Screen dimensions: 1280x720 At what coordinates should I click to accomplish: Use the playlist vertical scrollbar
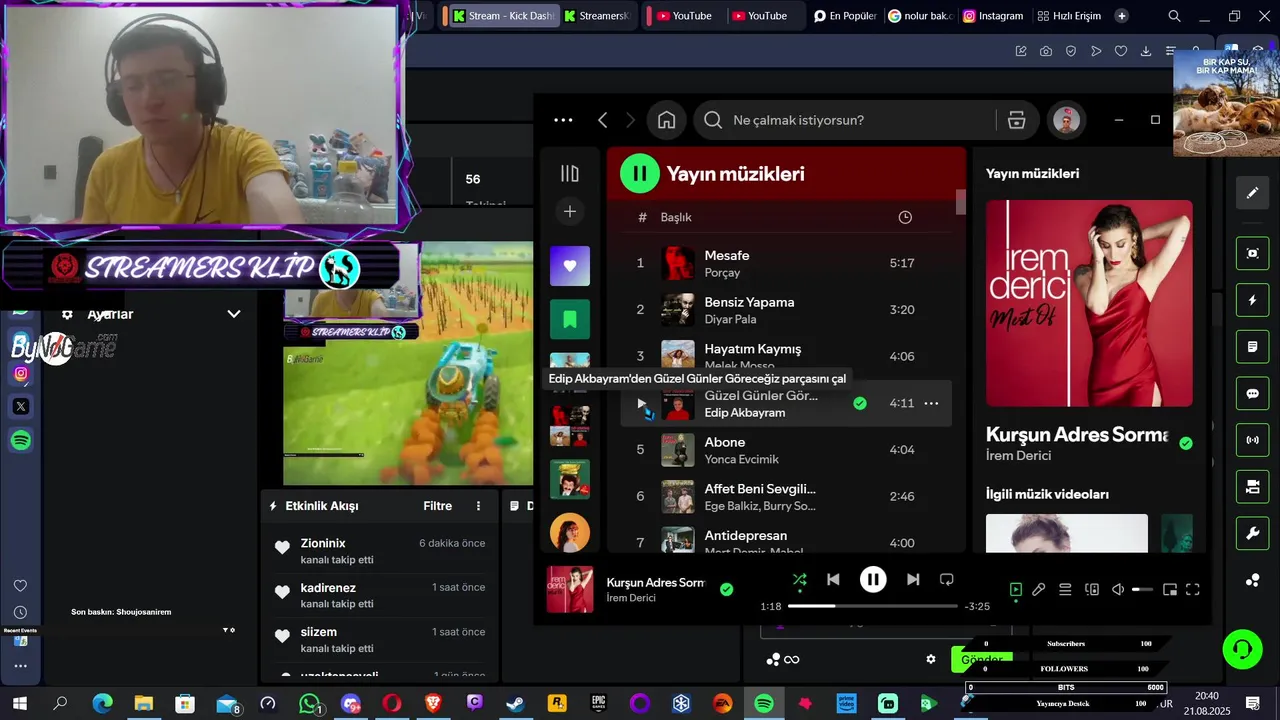click(961, 201)
